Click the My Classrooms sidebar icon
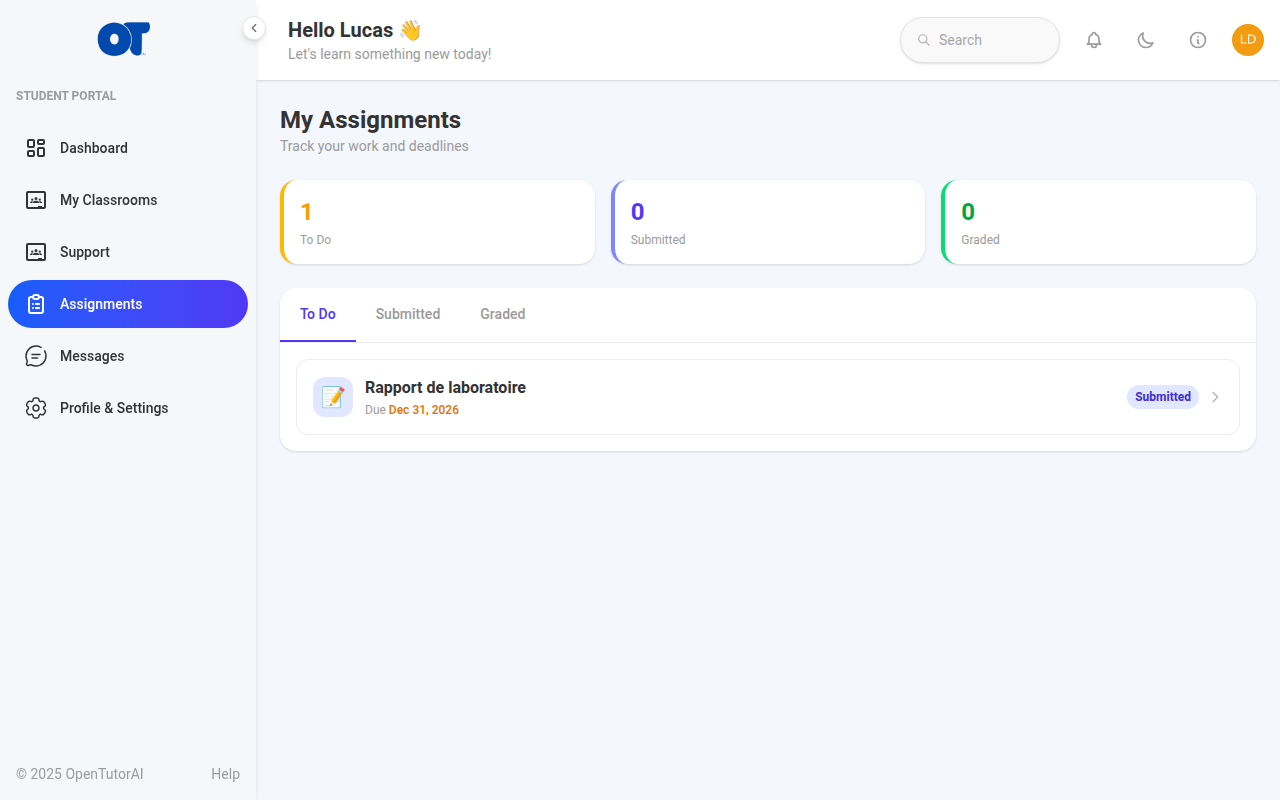The image size is (1280, 800). click(x=36, y=200)
